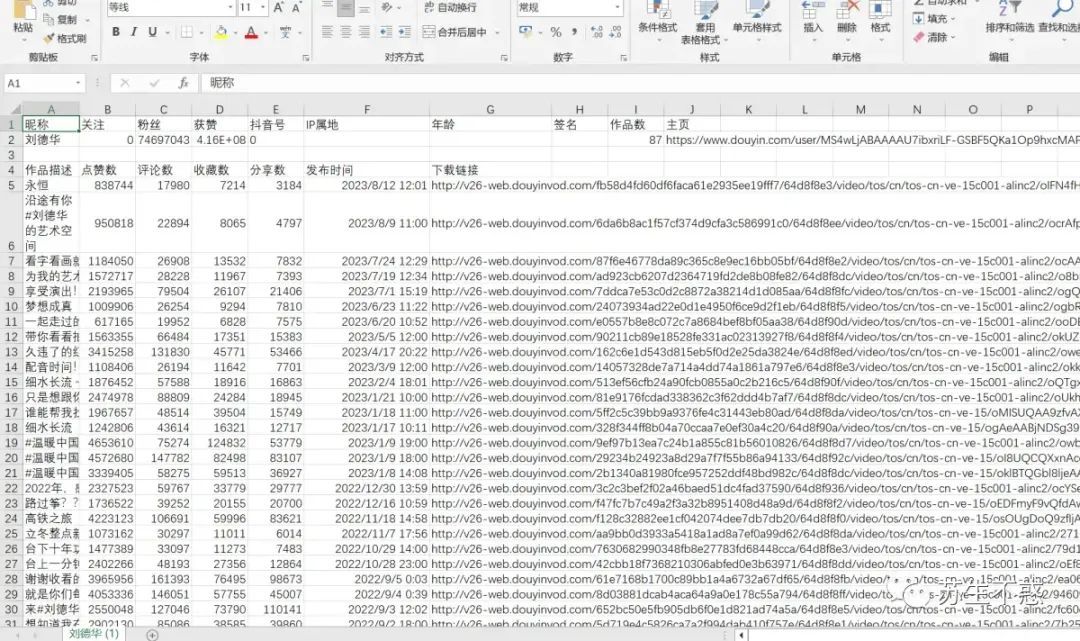Click the Copy (复制) button
Image resolution: width=1080 pixels, height=641 pixels.
point(60,19)
